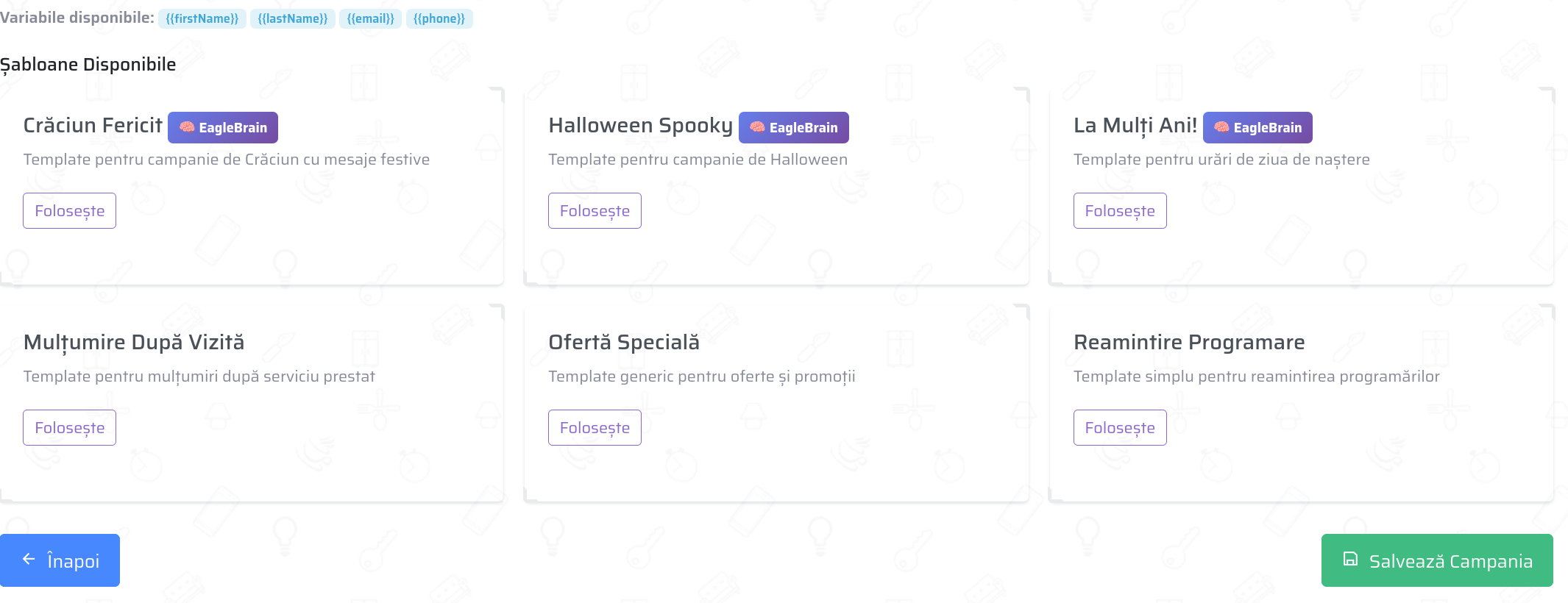
Task: Click the EagleBrain badge on Halloween Spooky
Action: pos(793,127)
